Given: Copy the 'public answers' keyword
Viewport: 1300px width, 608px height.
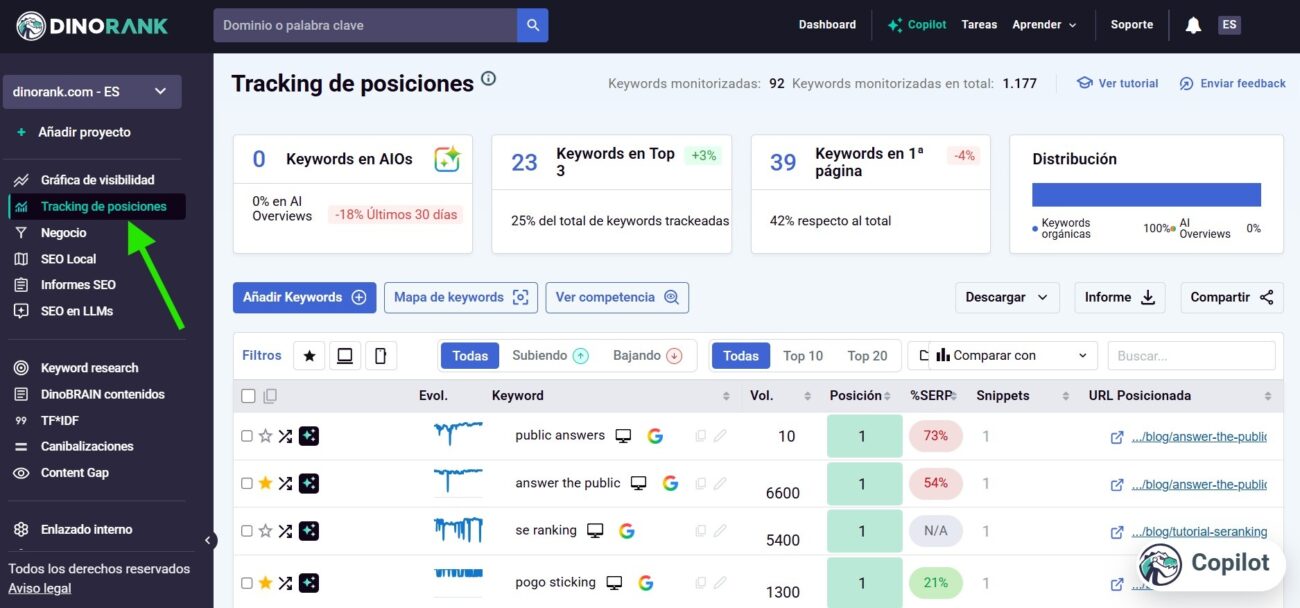Looking at the screenshot, I should point(701,436).
